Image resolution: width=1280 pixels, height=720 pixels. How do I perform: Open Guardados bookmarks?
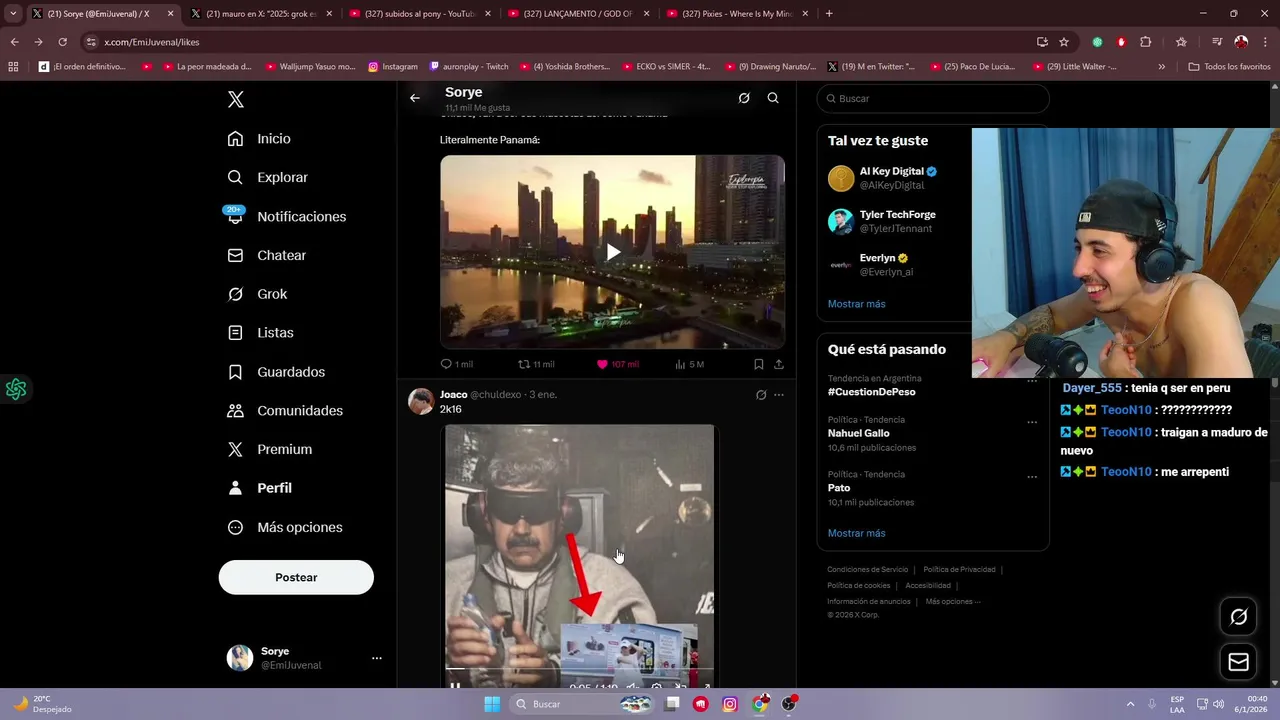276,372
